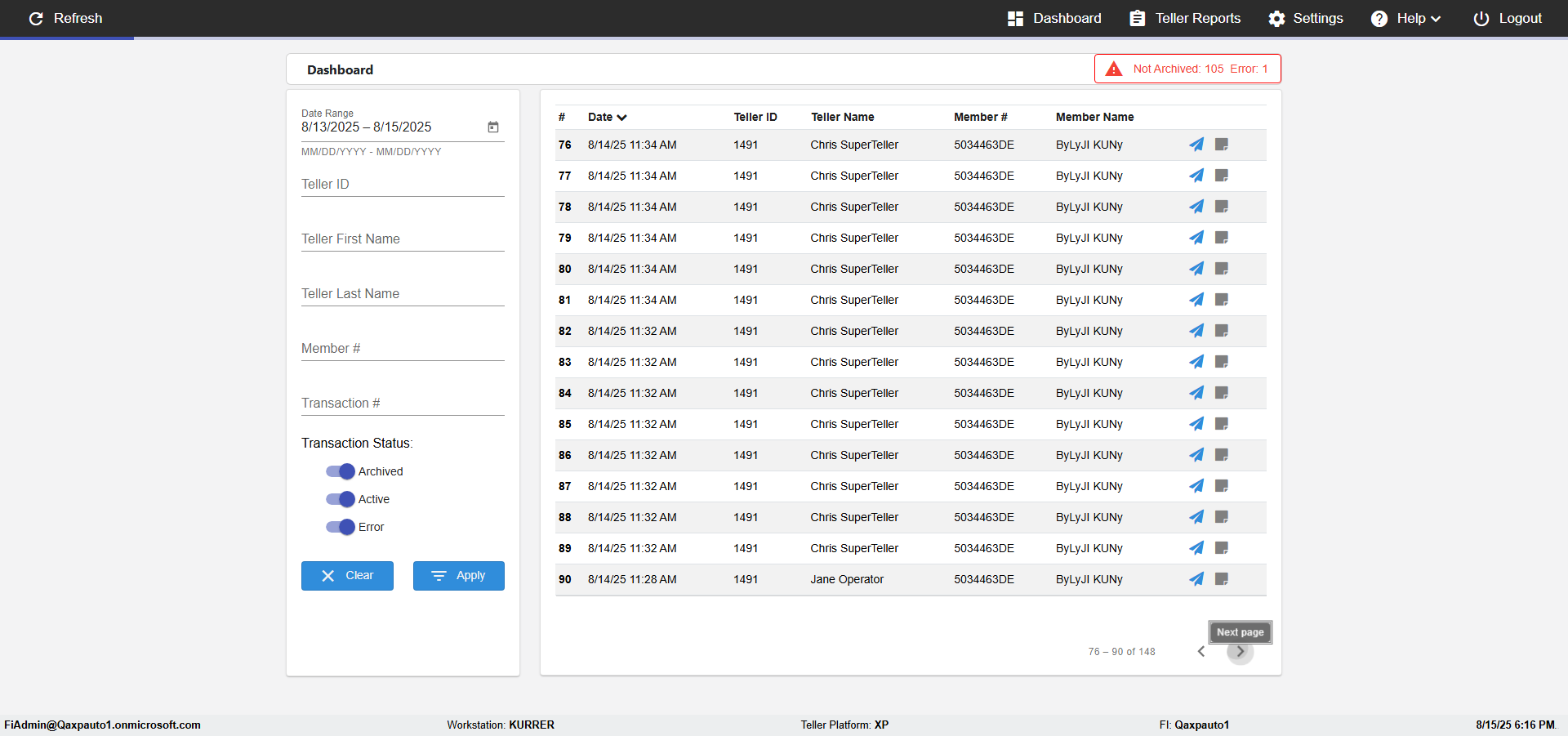The image size is (1568, 736).
Task: Click the FI: Qaxpauto1 status entry
Action: (x=1194, y=725)
